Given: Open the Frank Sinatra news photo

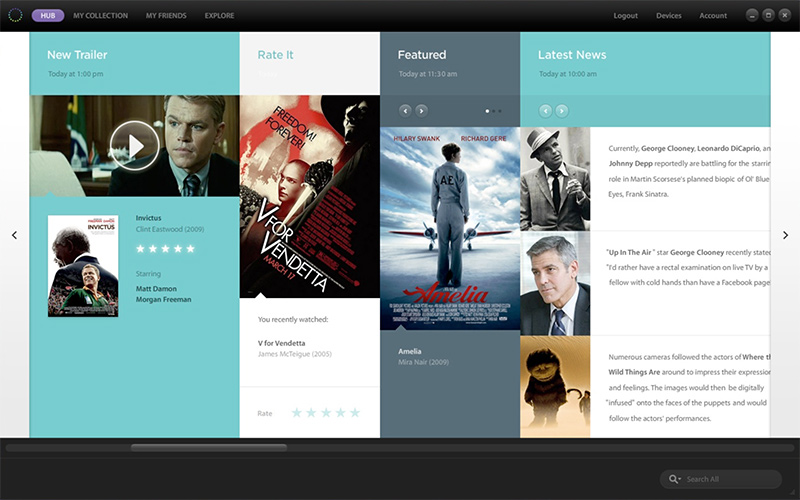Looking at the screenshot, I should click(x=555, y=179).
